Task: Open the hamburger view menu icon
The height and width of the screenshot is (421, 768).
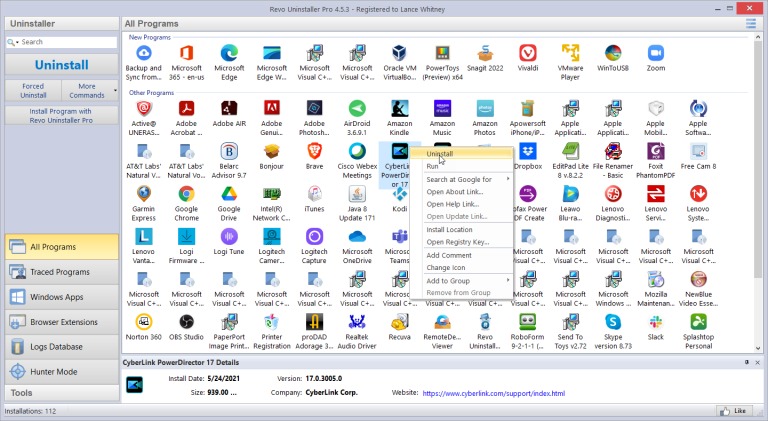Action: [750, 23]
